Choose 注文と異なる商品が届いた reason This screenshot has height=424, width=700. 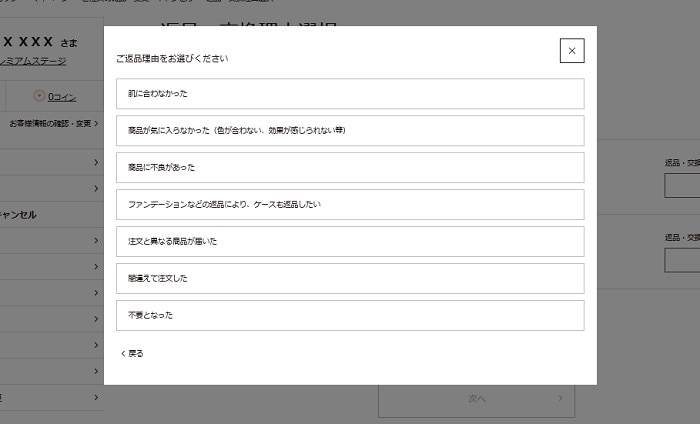[350, 241]
